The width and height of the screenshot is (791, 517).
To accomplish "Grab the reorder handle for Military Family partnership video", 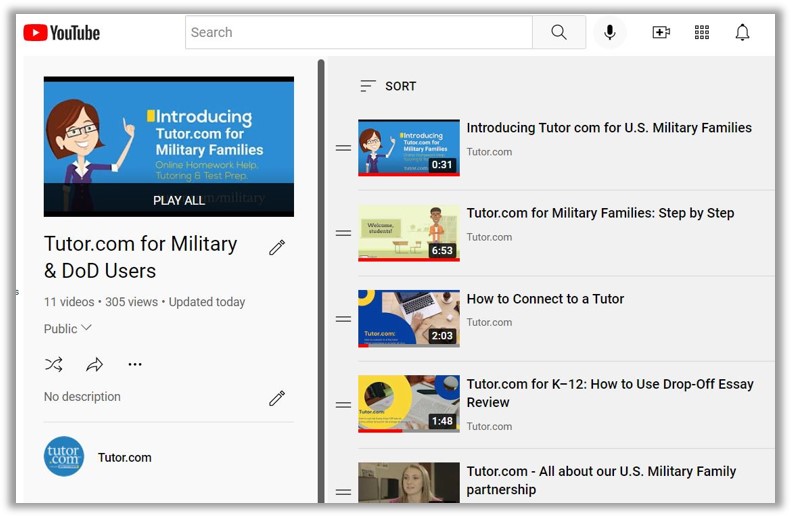I will click(344, 492).
